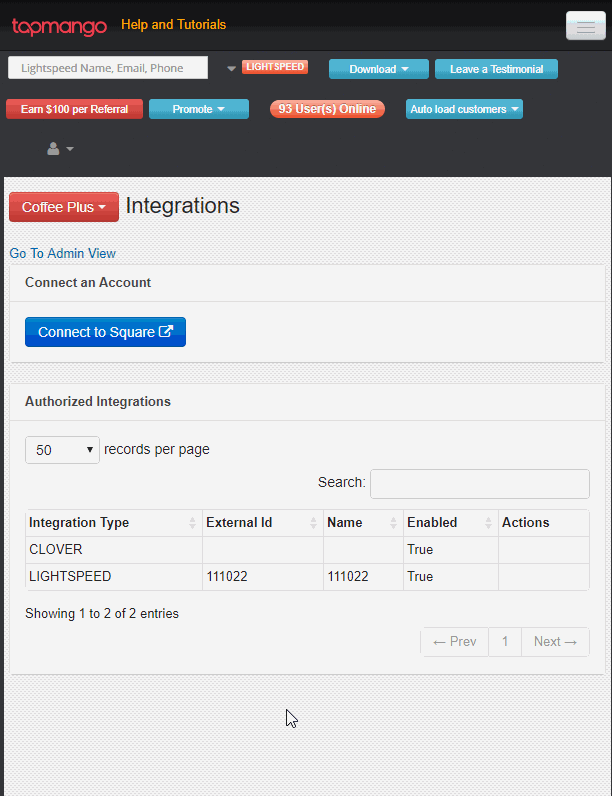The height and width of the screenshot is (796, 612).
Task: Sort by Integration Type column arrows
Action: click(x=192, y=523)
